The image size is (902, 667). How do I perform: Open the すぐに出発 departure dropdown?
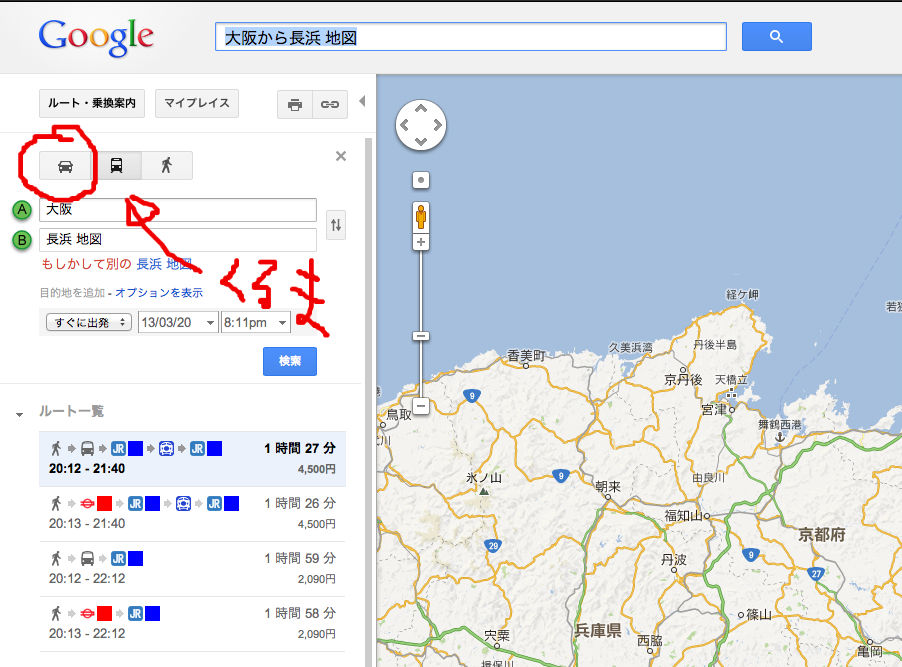pyautogui.click(x=89, y=323)
